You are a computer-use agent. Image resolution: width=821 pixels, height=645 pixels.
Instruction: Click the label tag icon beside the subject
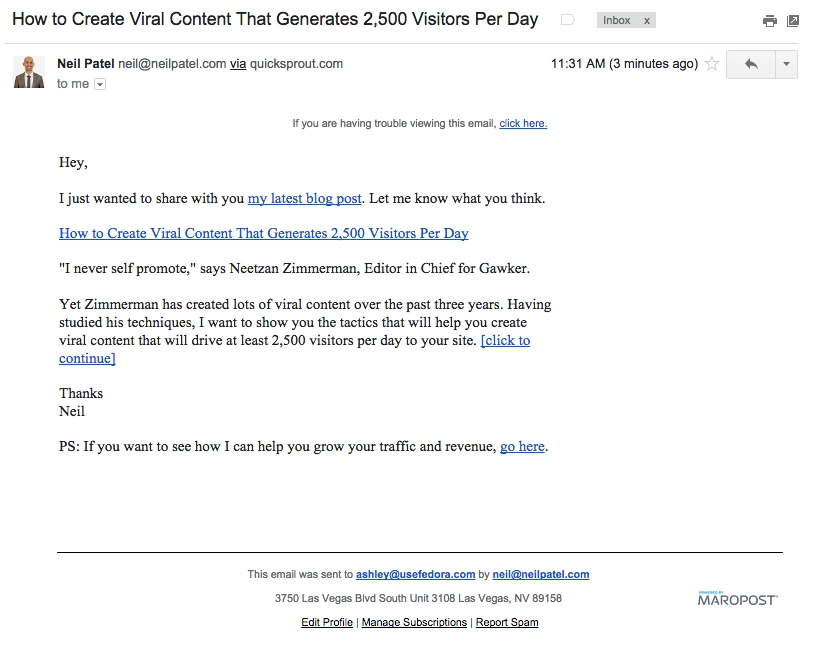(567, 19)
